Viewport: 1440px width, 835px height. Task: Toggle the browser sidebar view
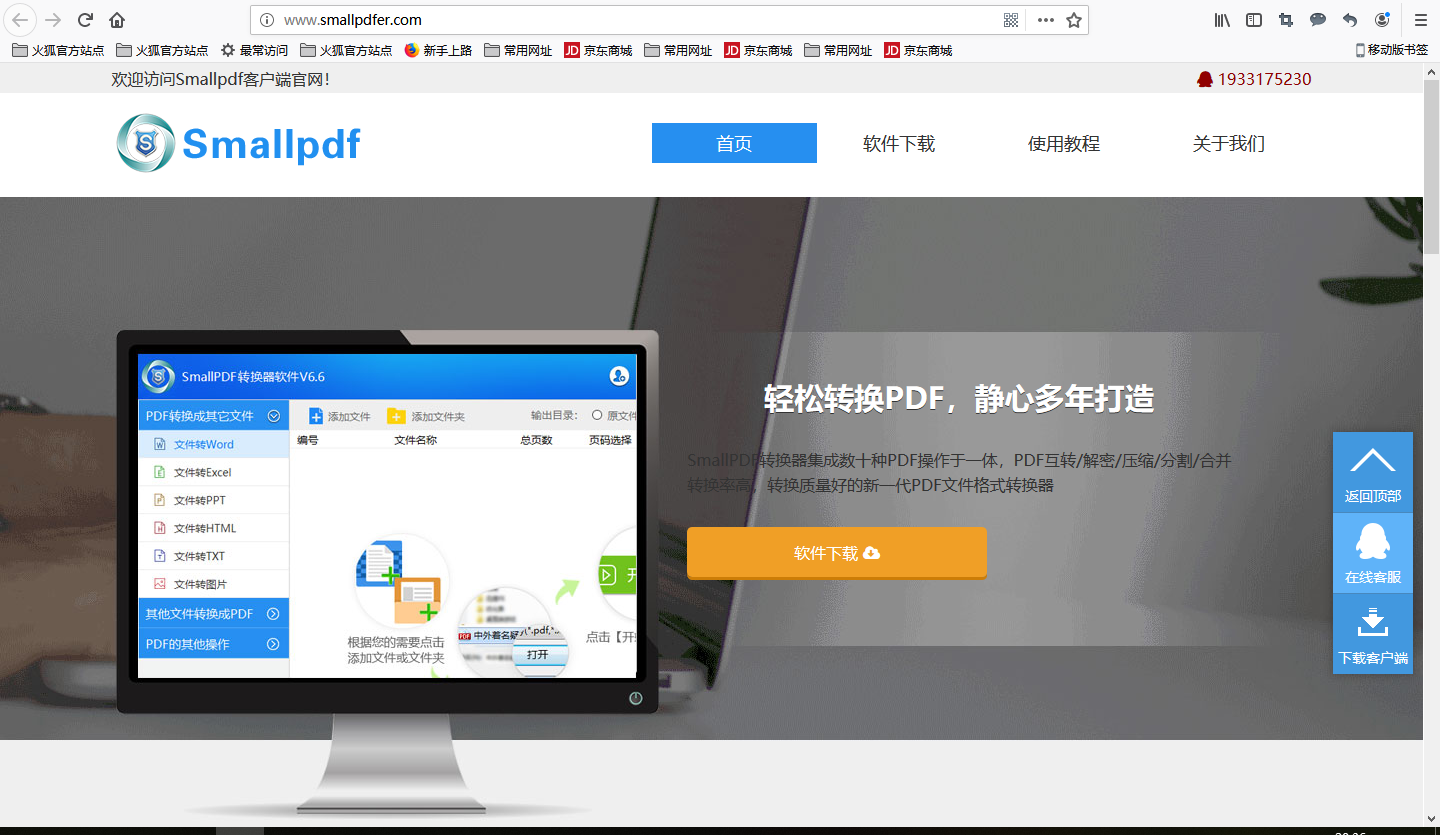tap(1254, 20)
